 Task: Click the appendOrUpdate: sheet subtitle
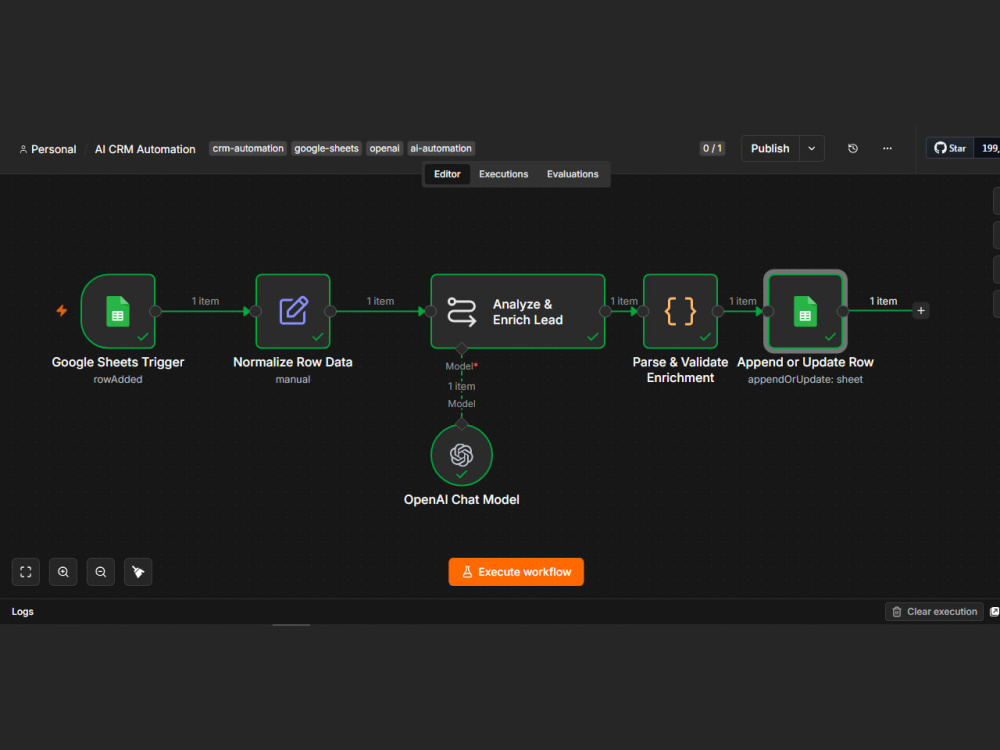[x=805, y=379]
